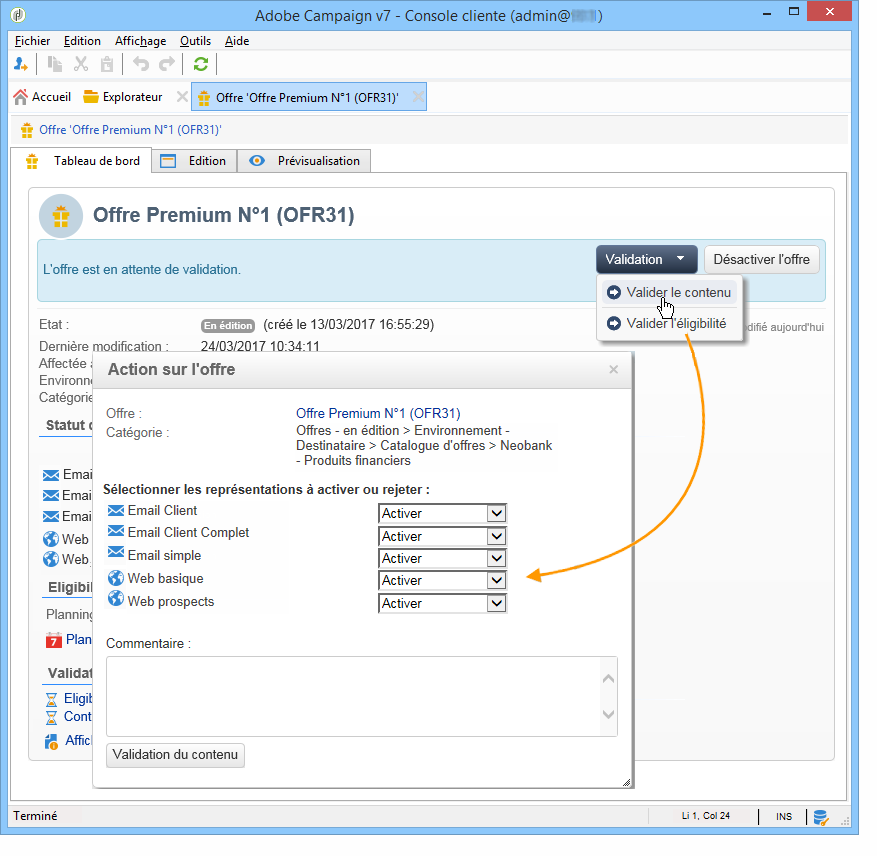This screenshot has height=856, width=877.
Task: Switch to the Prévisualisation tab
Action: [304, 161]
